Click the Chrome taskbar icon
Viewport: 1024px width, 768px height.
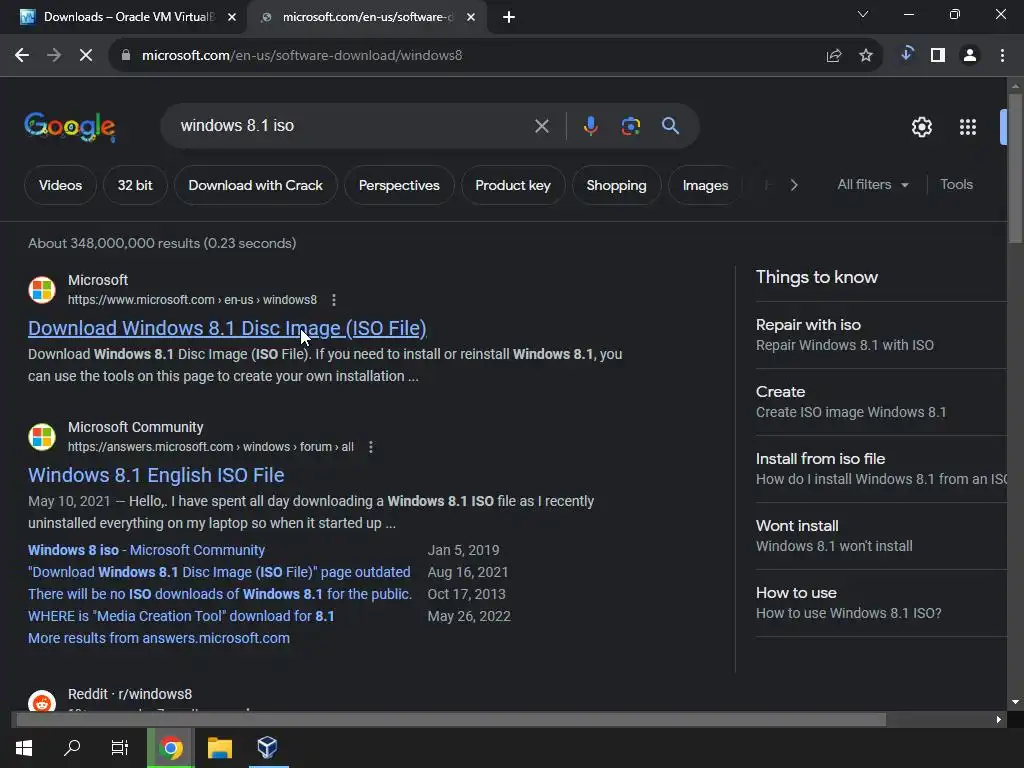pos(171,748)
